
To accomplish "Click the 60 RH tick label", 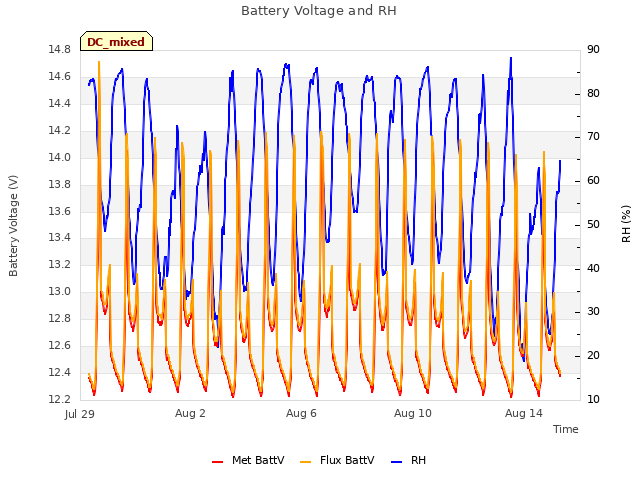I will 593,181.
